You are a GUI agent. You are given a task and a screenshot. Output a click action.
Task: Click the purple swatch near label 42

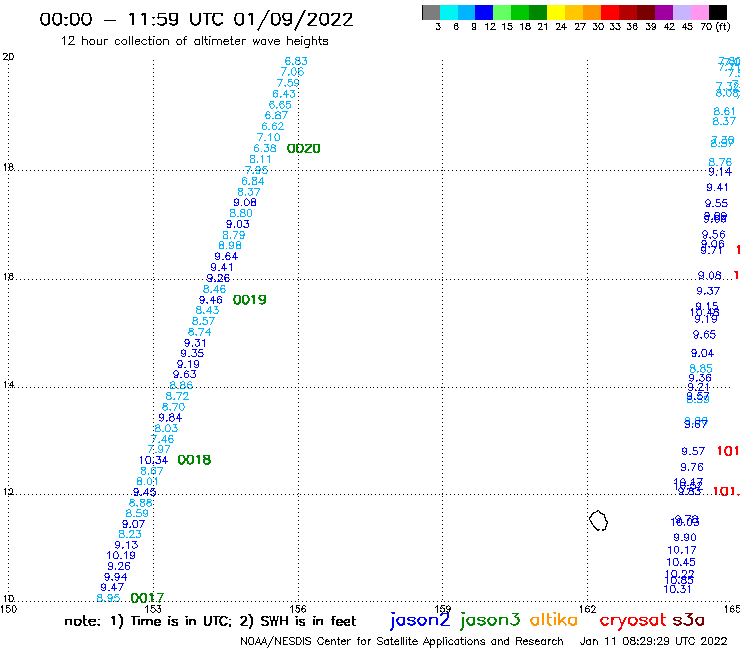tap(664, 12)
